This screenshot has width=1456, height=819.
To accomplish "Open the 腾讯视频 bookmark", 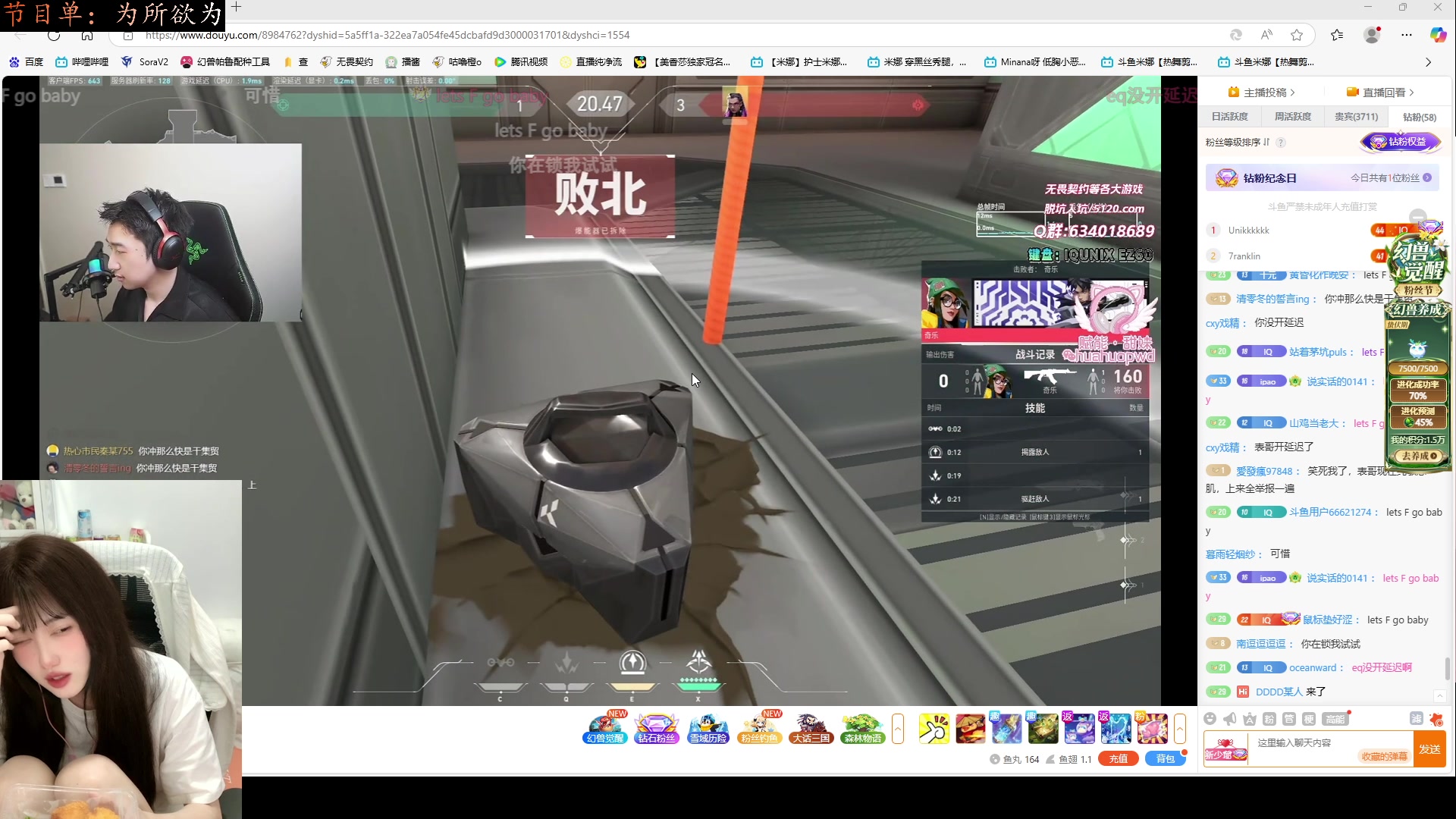I will coord(521,62).
